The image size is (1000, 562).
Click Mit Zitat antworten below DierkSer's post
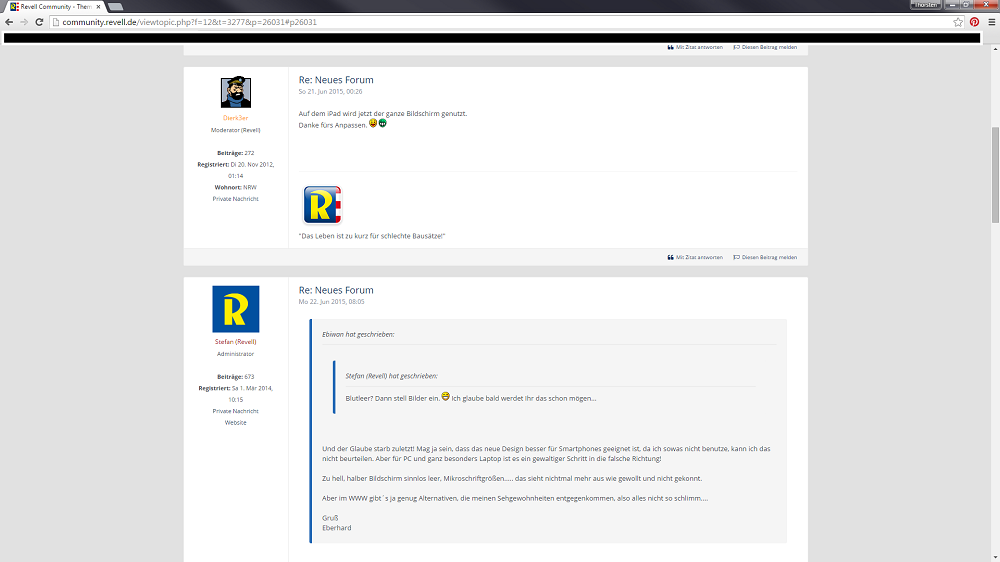pyautogui.click(x=695, y=257)
